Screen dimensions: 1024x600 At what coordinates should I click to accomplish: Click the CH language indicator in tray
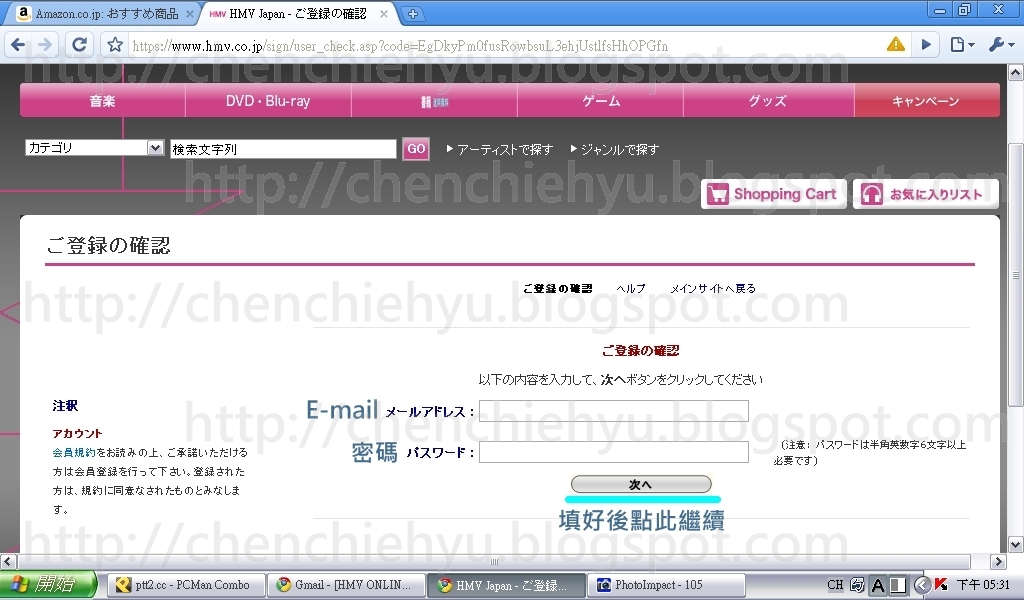(835, 585)
